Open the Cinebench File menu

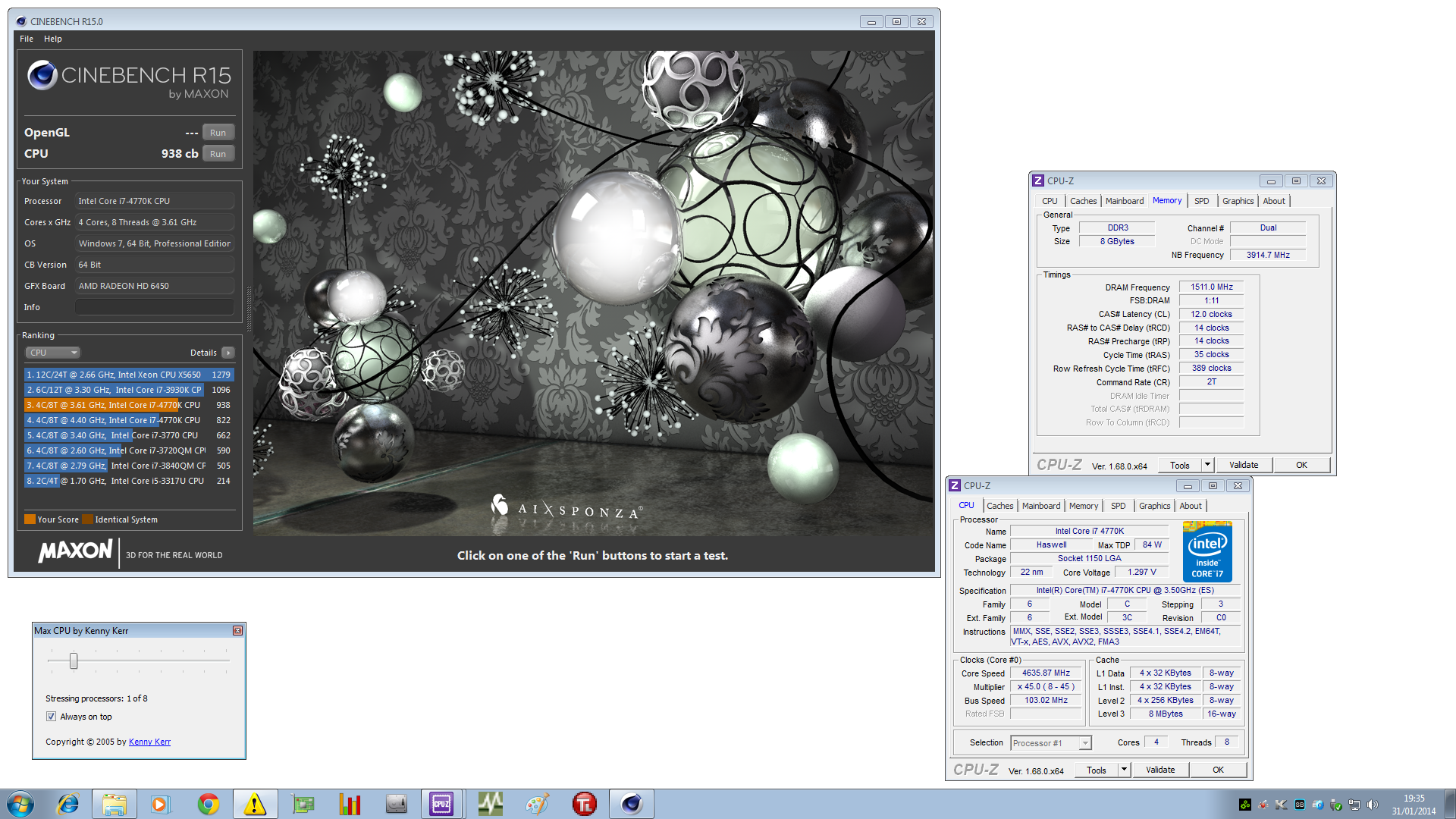tap(27, 39)
